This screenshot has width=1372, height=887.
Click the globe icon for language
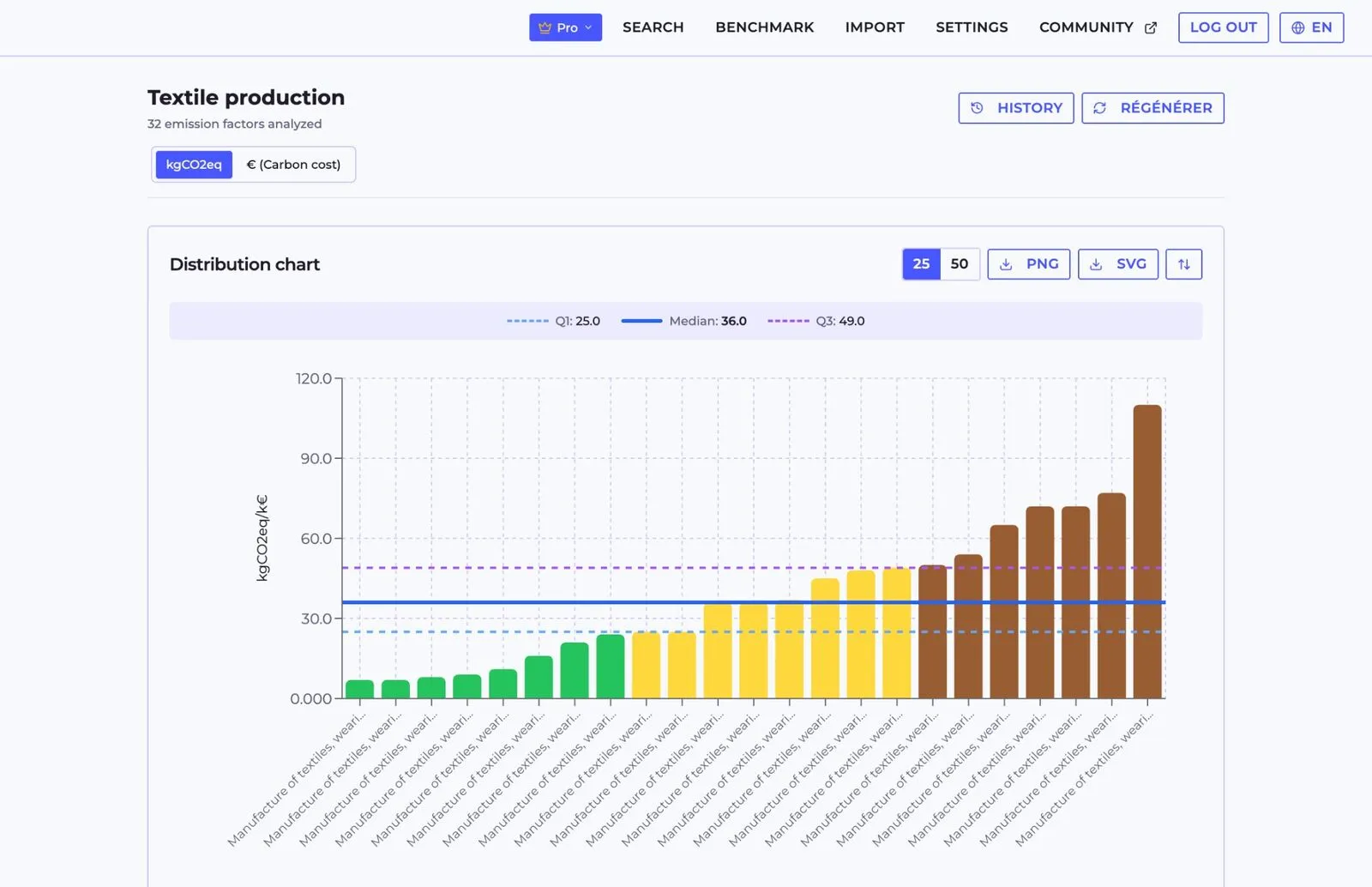[x=1298, y=27]
